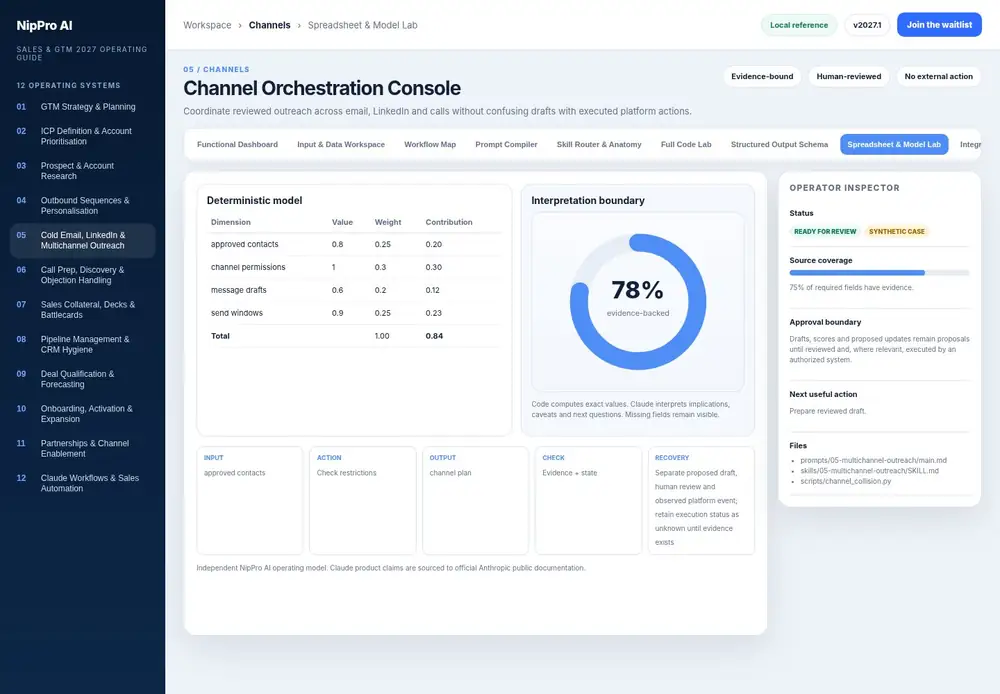This screenshot has width=1000, height=694.
Task: Select the approved contacts row label
Action: point(244,244)
